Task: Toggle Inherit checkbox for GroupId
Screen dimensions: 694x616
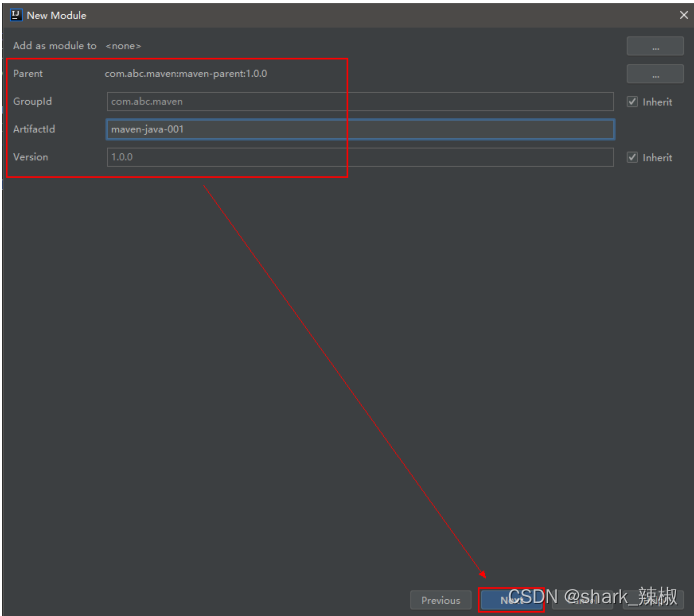Action: pyautogui.click(x=632, y=102)
